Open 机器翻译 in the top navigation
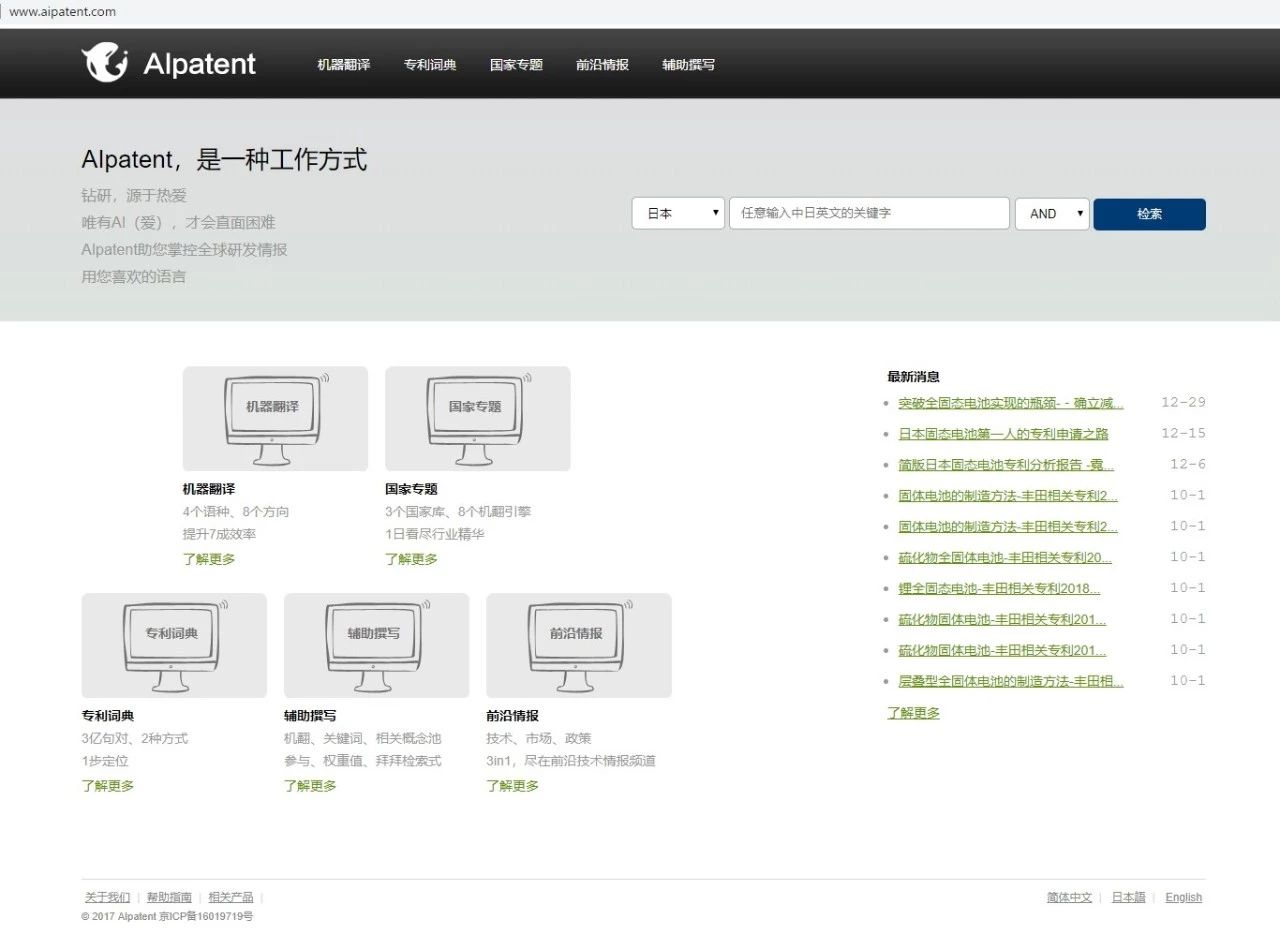 [343, 65]
